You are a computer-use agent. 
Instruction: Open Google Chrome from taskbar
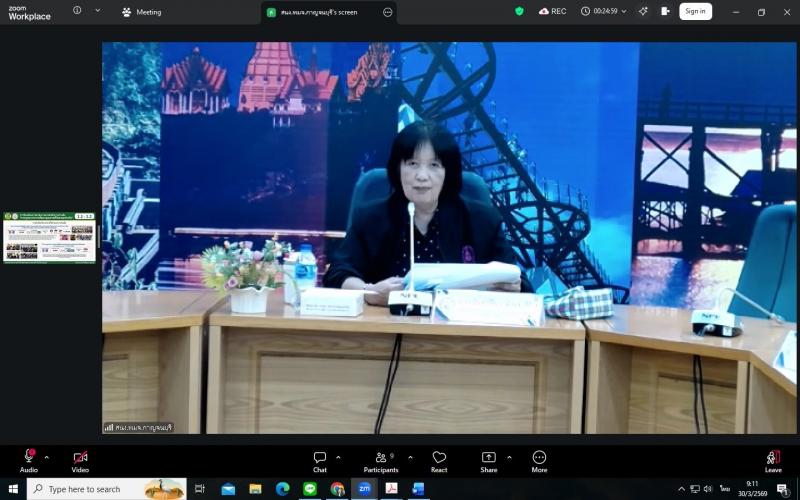[x=337, y=489]
